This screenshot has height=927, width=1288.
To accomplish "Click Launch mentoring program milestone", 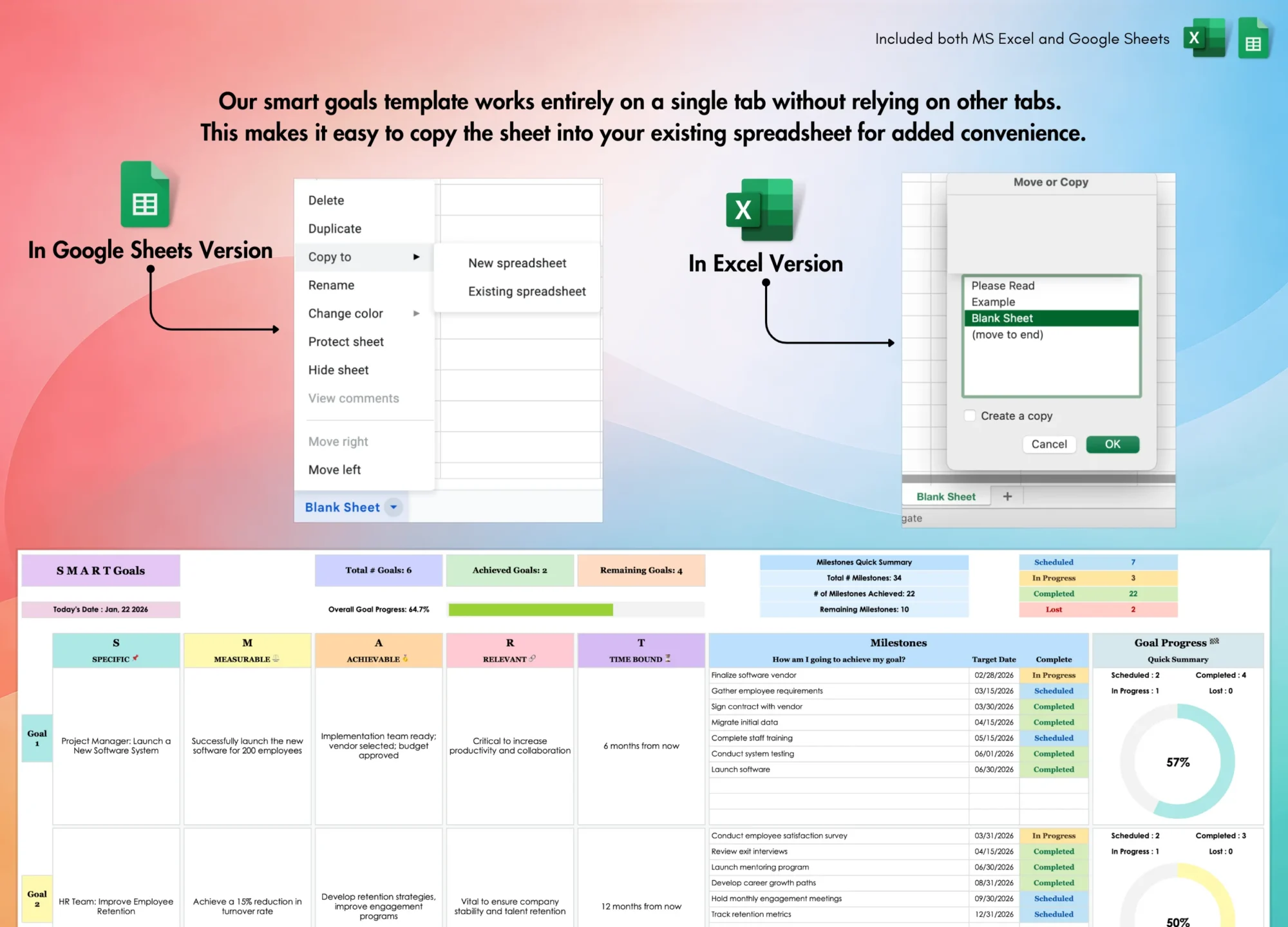I will click(x=838, y=867).
